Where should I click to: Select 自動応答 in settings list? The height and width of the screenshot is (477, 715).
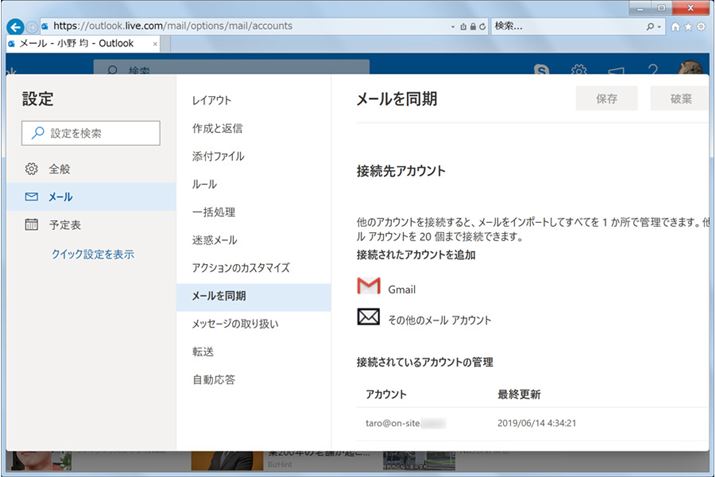click(214, 380)
